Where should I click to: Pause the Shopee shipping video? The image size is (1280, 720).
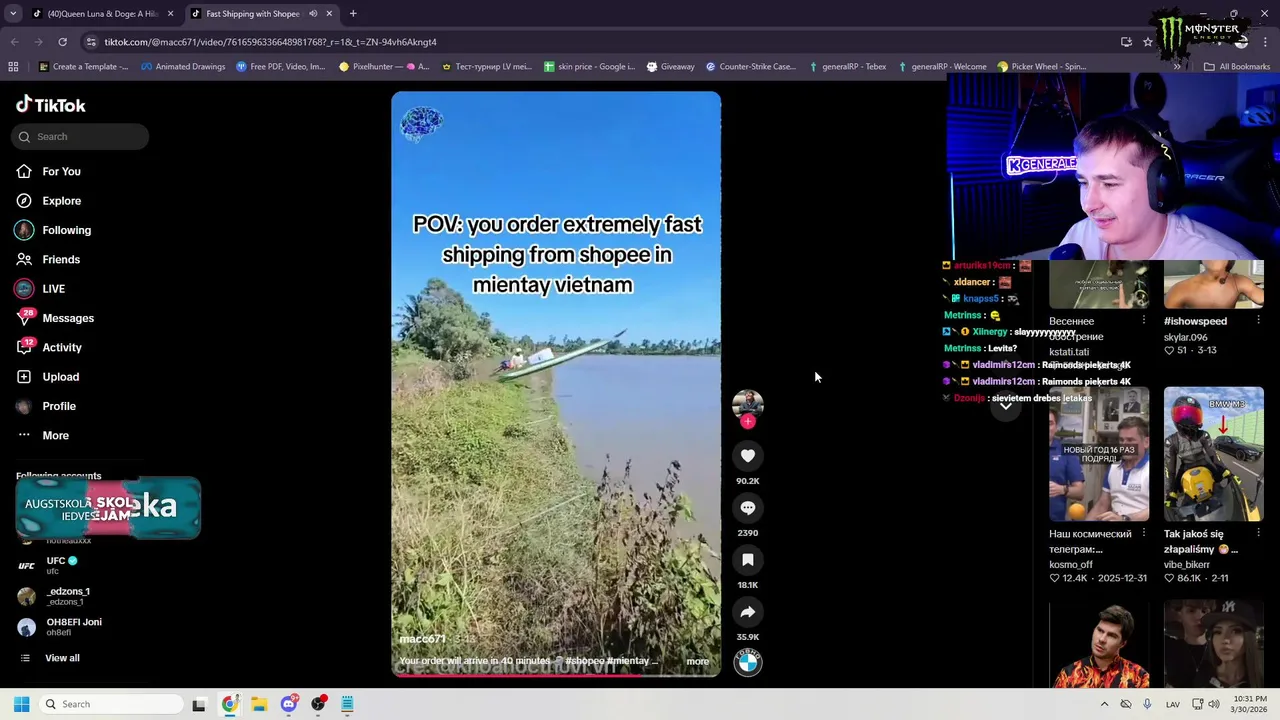[x=556, y=385]
